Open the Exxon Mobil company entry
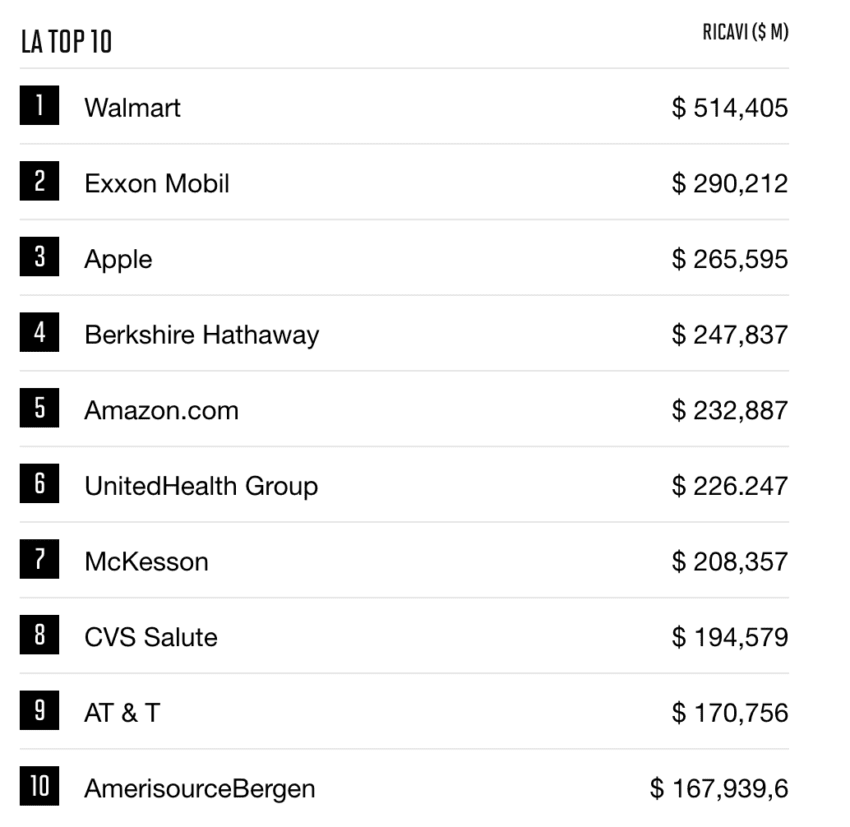 tap(157, 183)
